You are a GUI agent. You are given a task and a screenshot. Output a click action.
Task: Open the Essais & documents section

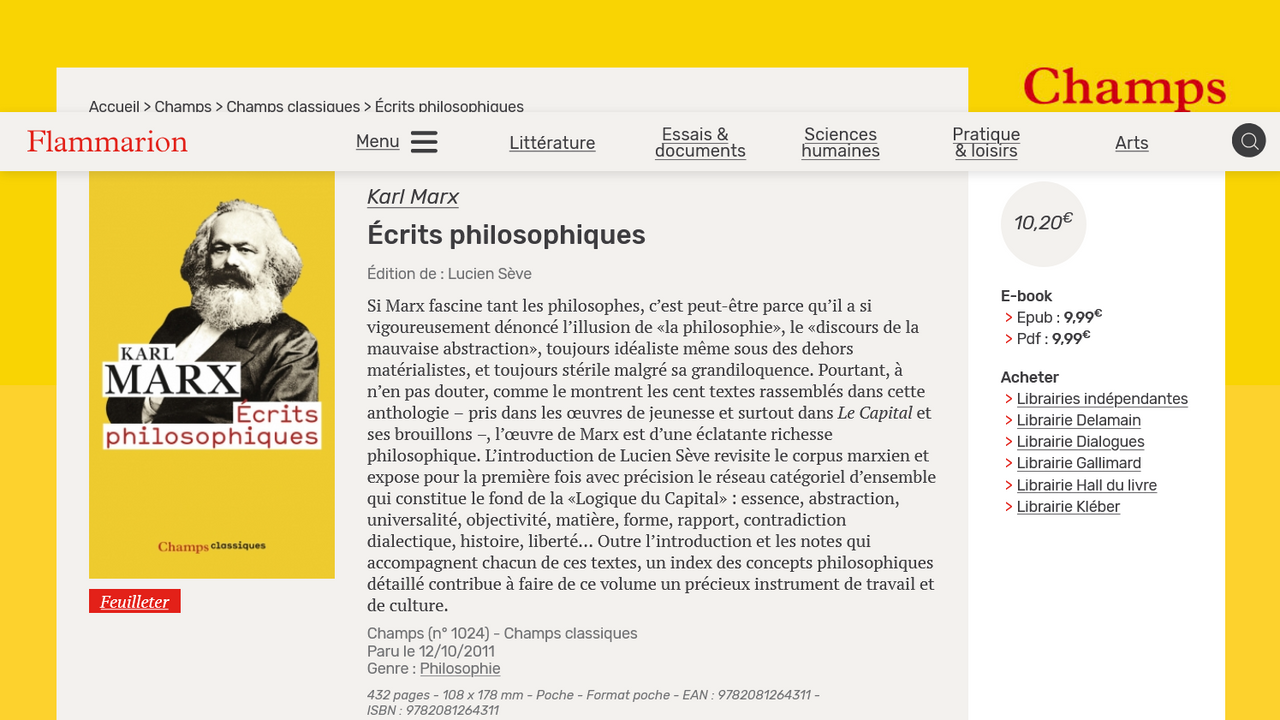point(700,142)
